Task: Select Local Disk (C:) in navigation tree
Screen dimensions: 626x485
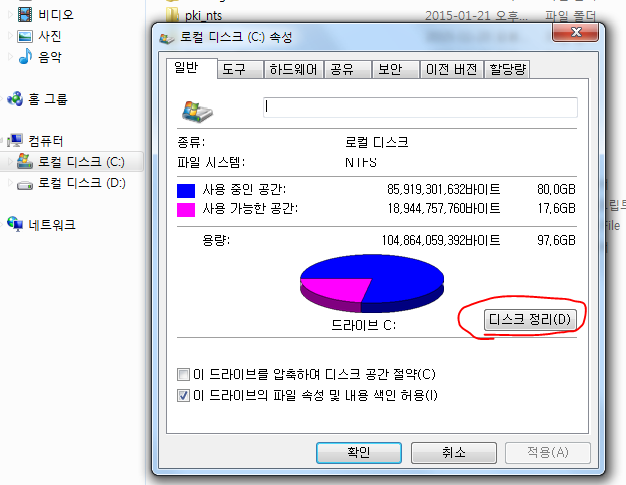Action: (x=72, y=162)
